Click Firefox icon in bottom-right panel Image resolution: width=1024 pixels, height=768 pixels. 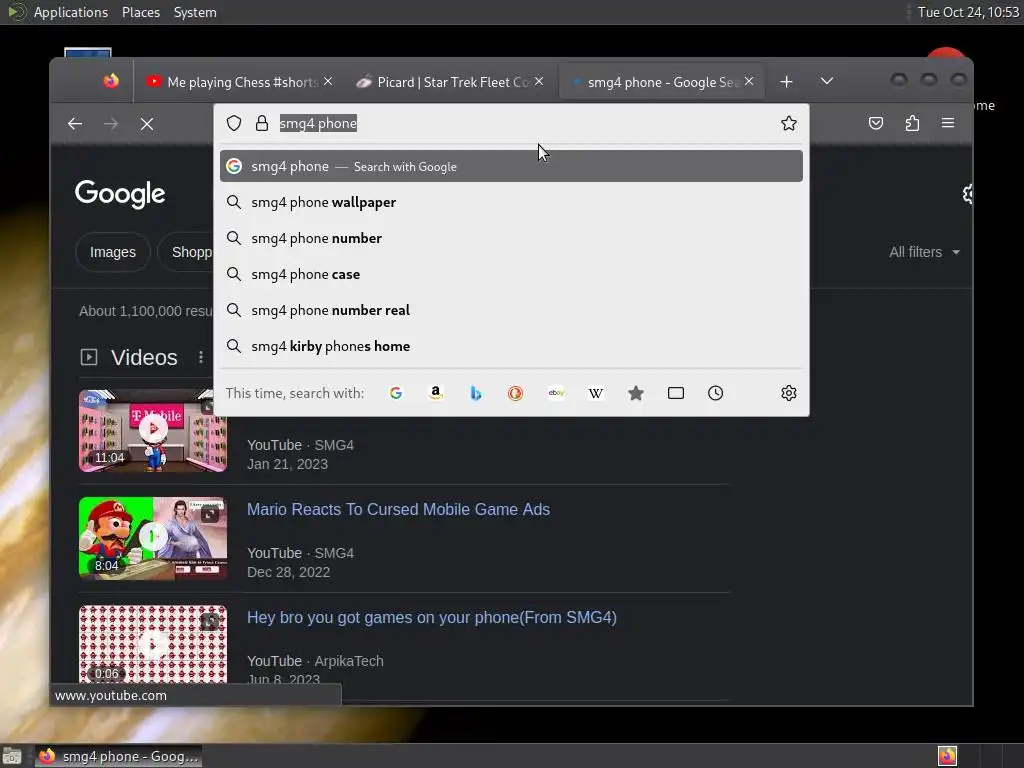[948, 756]
